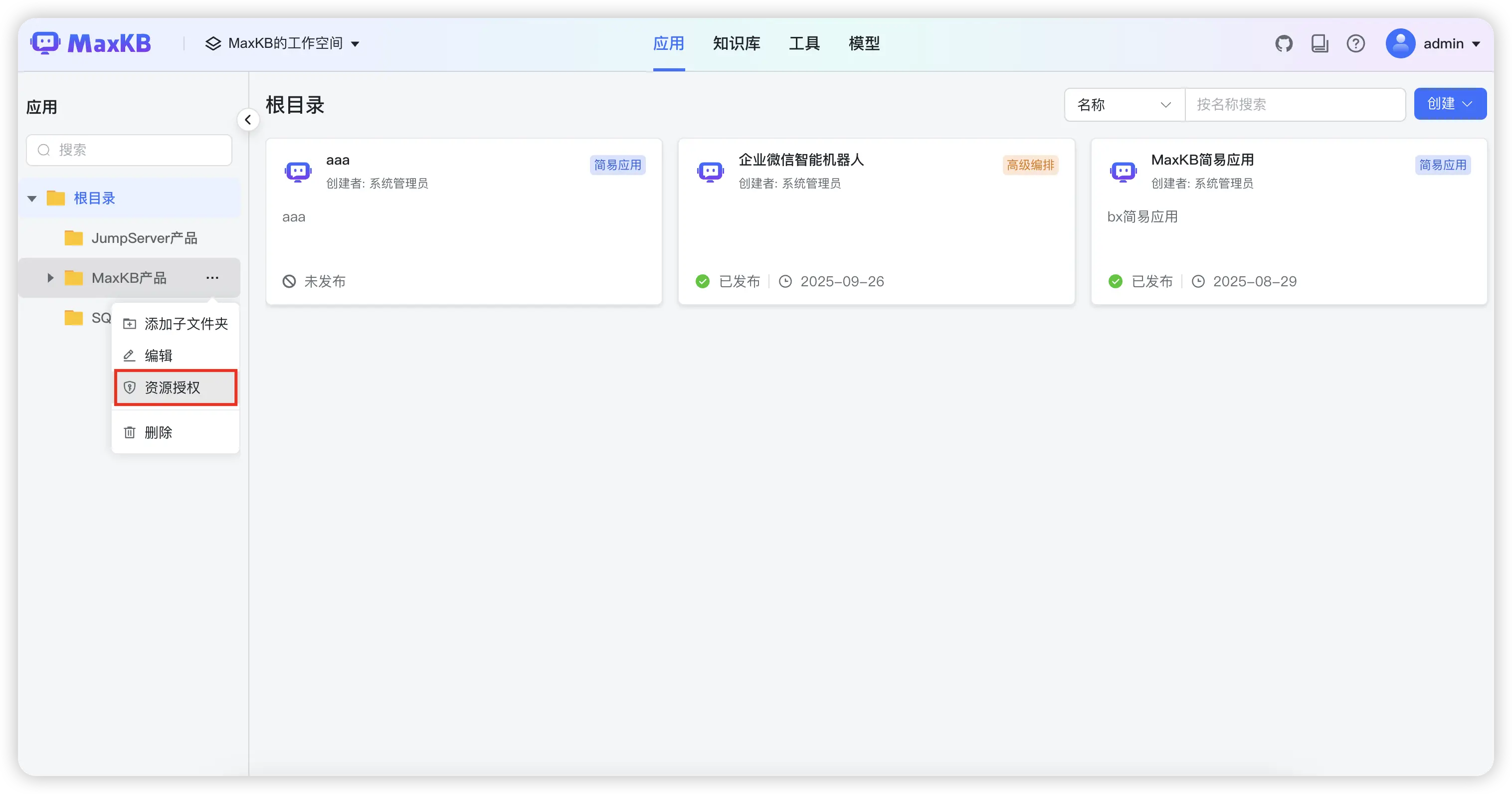Choose 添加子文件夹 from the context menu

(x=175, y=324)
